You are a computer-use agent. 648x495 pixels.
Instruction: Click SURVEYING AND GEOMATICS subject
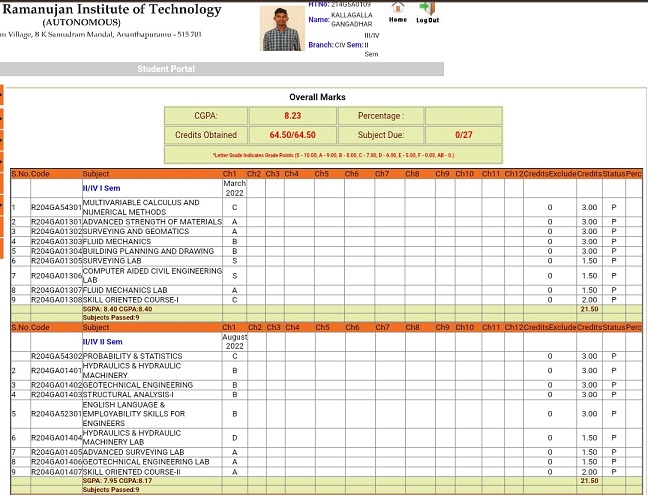point(136,231)
